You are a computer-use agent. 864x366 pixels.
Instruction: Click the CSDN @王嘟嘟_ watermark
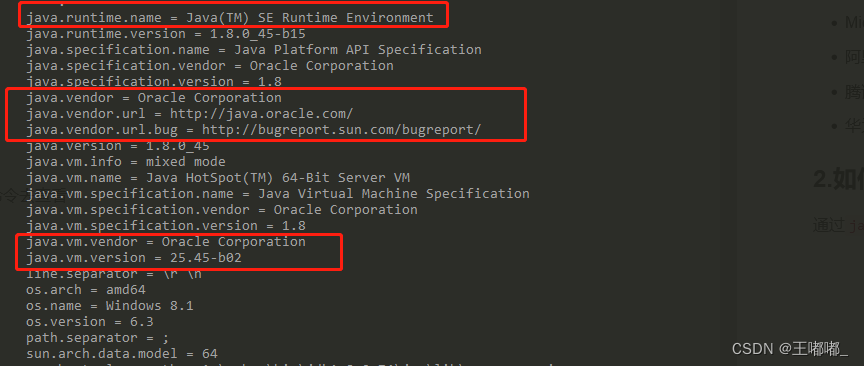tap(790, 348)
